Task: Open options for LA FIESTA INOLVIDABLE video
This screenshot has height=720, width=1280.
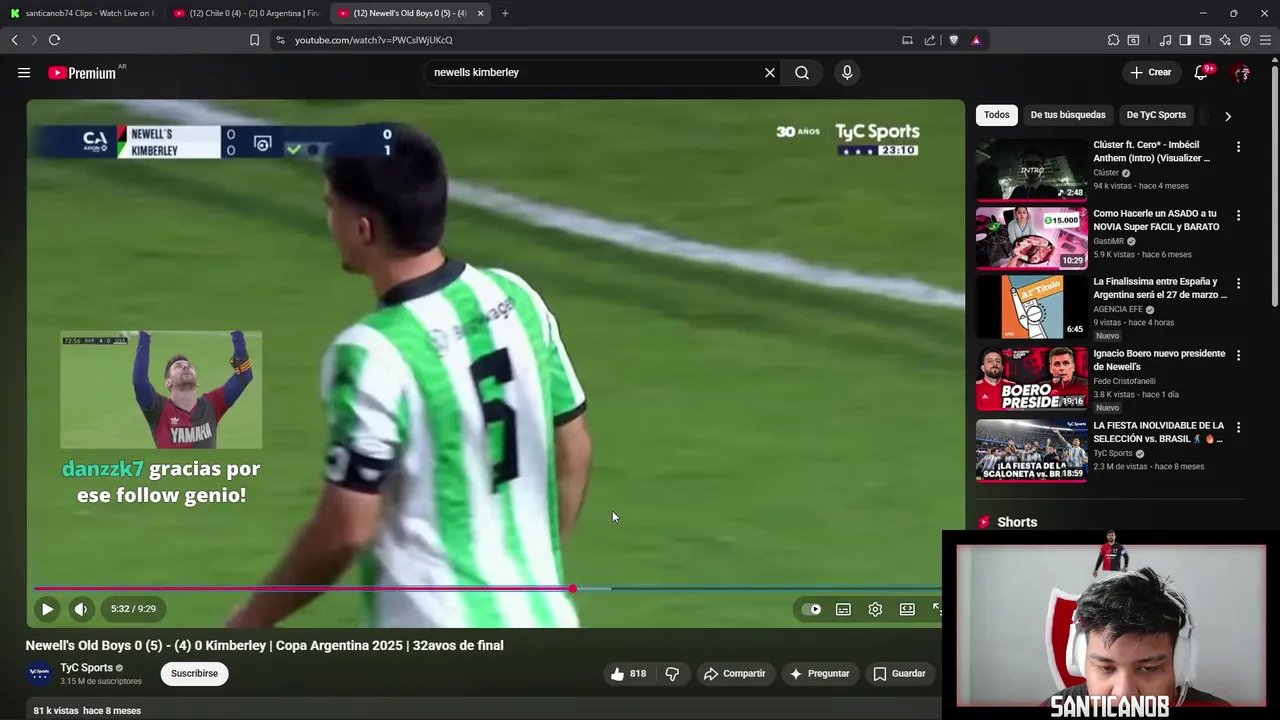Action: 1238,427
